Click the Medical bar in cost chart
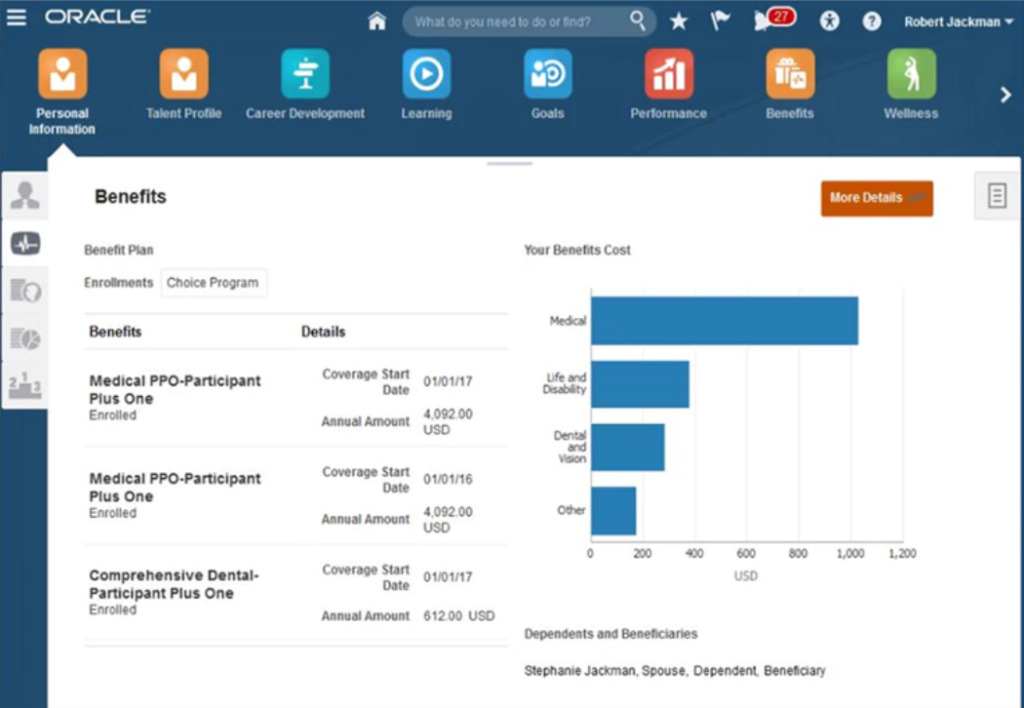 pos(723,321)
